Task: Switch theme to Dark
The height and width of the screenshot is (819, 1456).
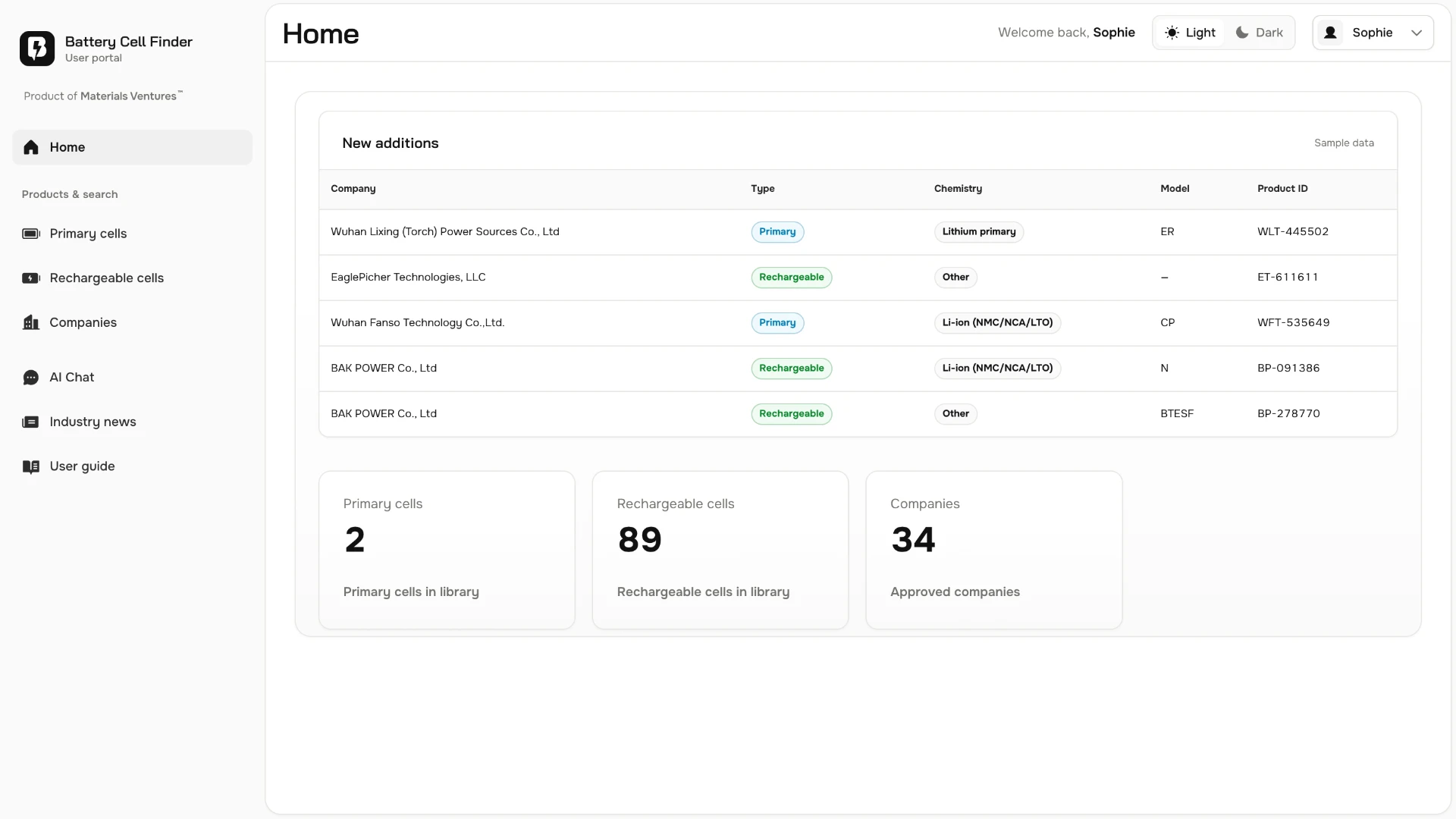Action: click(x=1259, y=33)
